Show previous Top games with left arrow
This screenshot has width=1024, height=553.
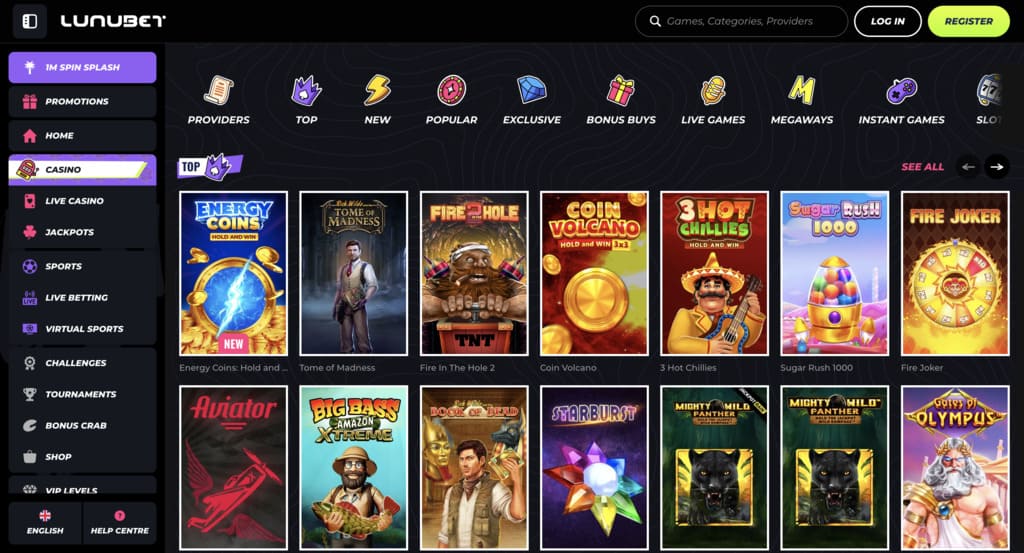pos(968,167)
